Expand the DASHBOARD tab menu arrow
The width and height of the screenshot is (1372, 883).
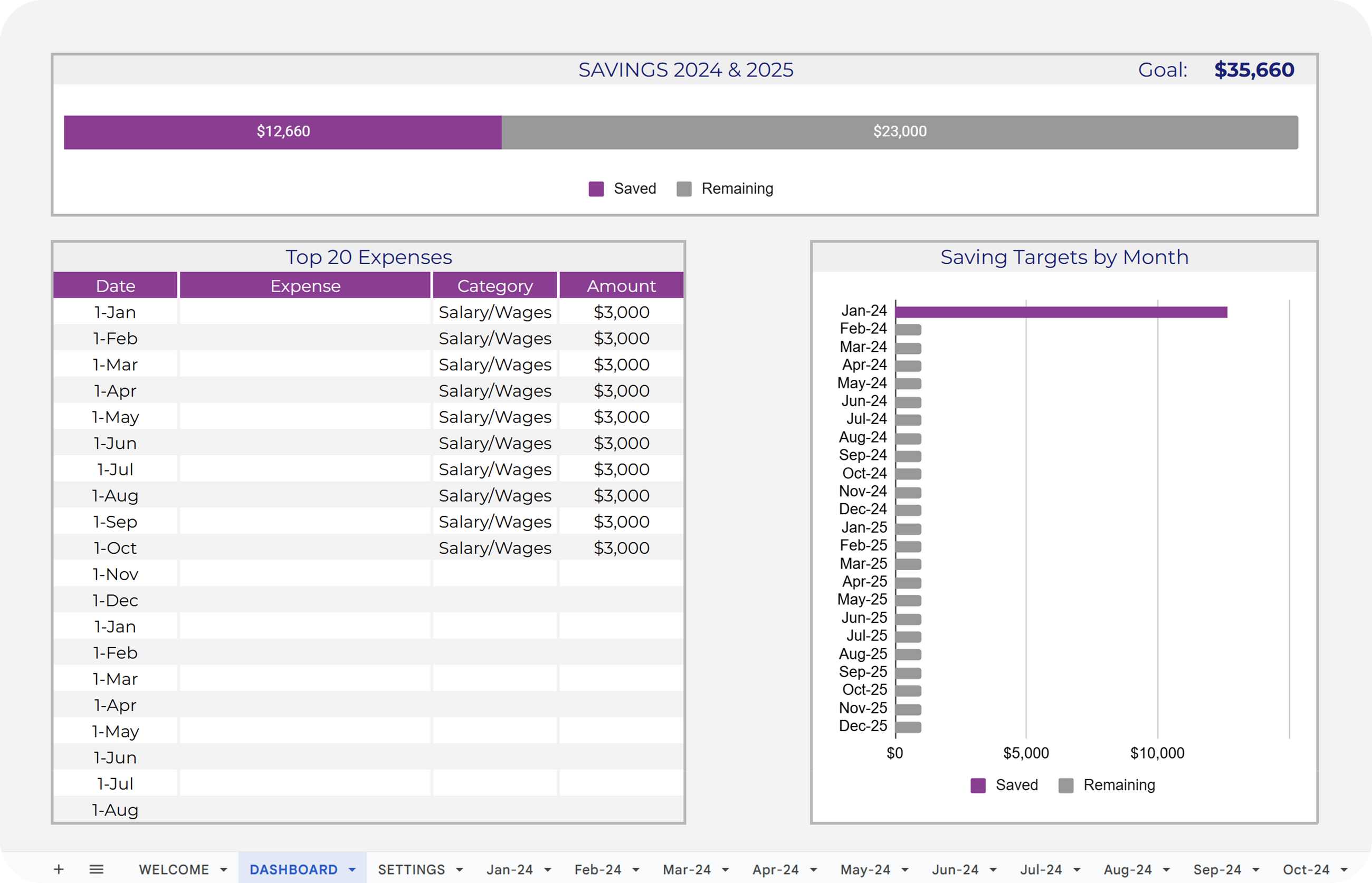point(352,870)
